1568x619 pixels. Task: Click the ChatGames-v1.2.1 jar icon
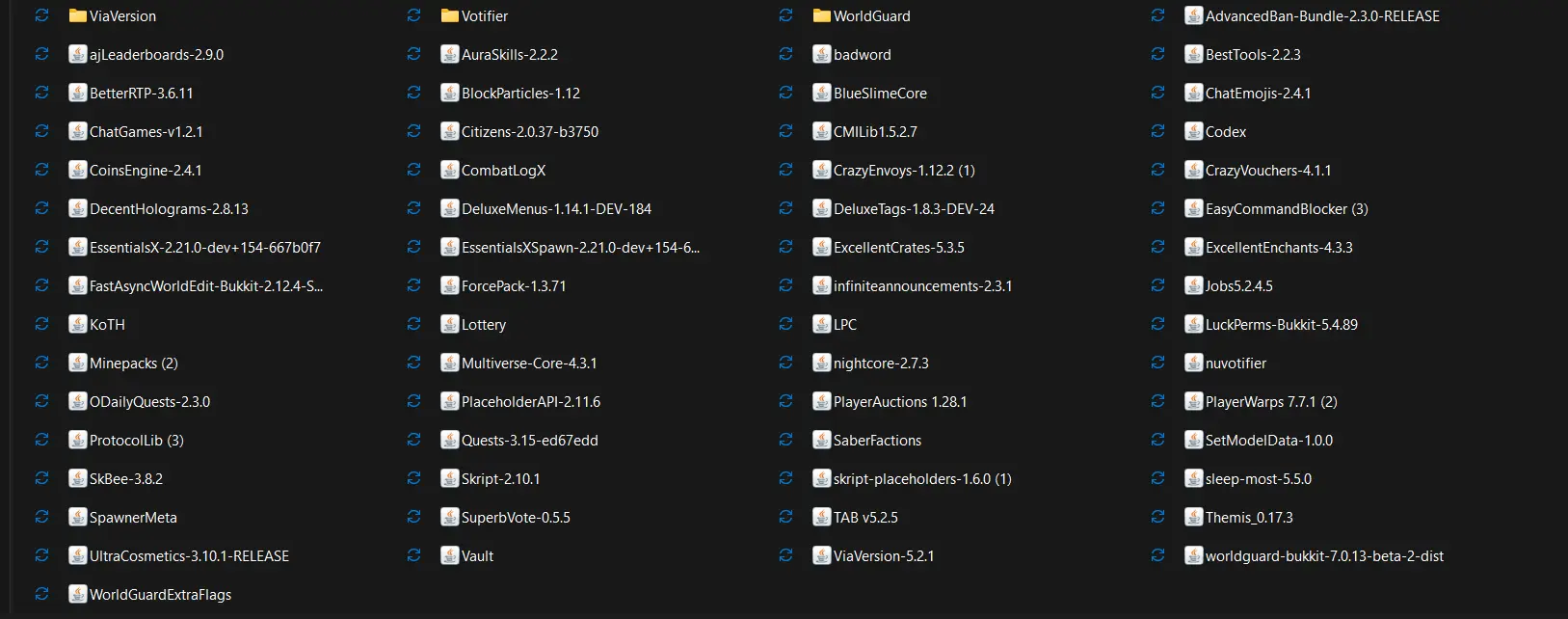pyautogui.click(x=78, y=131)
